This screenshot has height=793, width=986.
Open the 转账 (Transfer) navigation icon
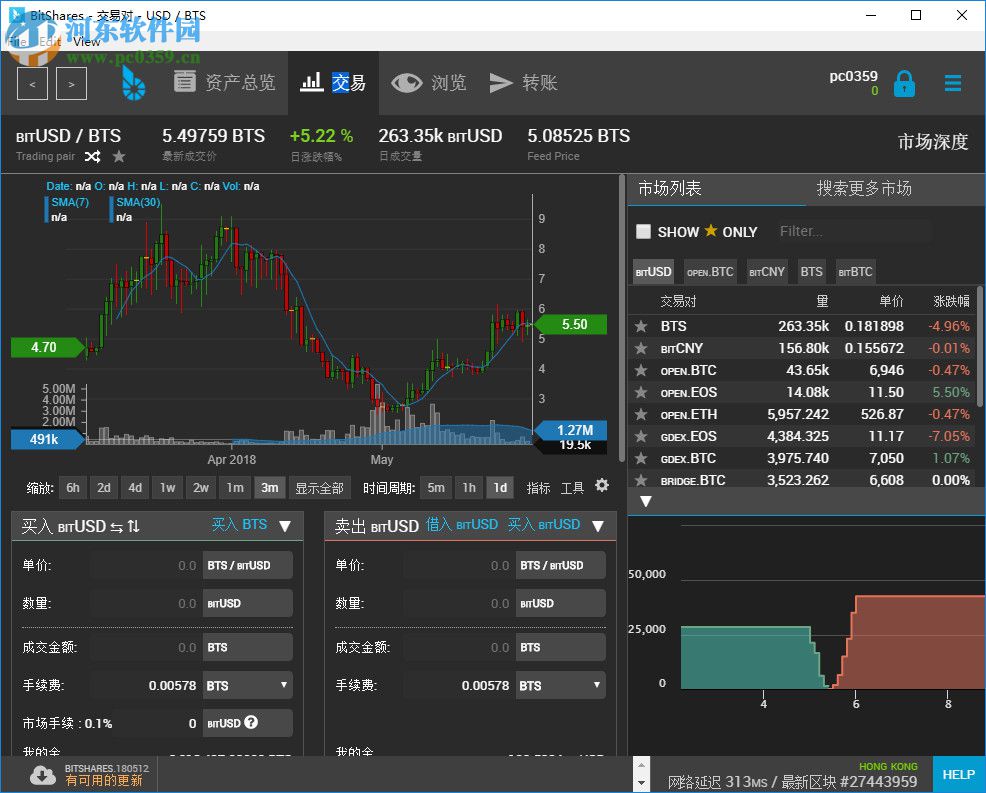point(502,84)
